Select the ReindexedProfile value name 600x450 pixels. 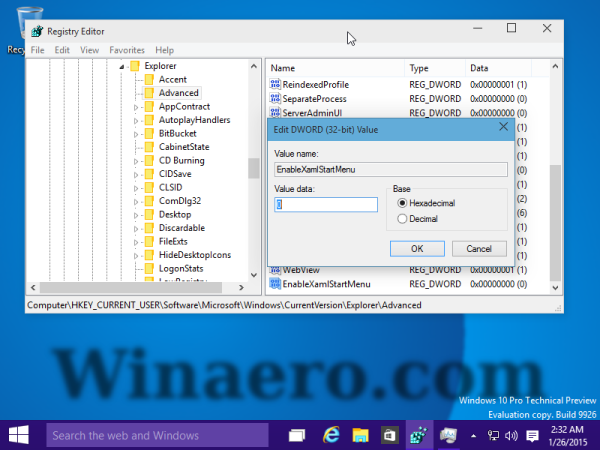(x=316, y=84)
